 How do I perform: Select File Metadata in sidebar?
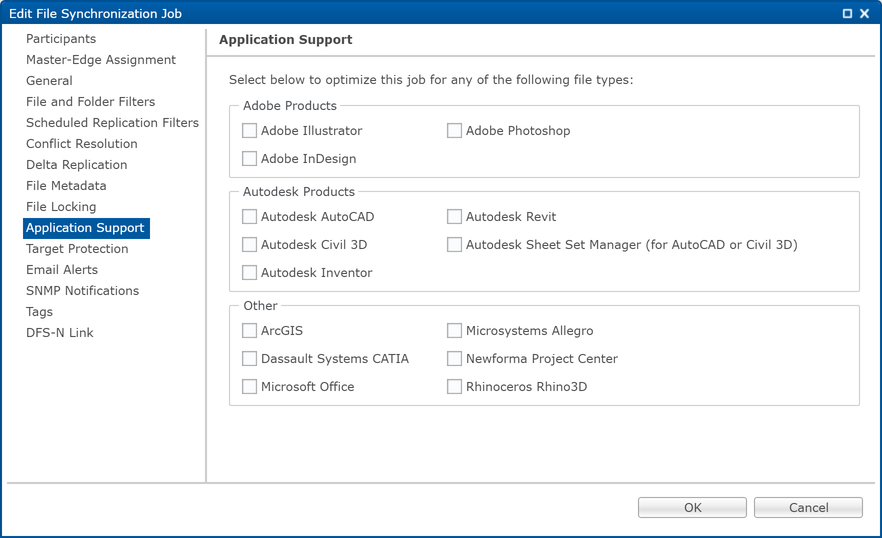[x=66, y=186]
